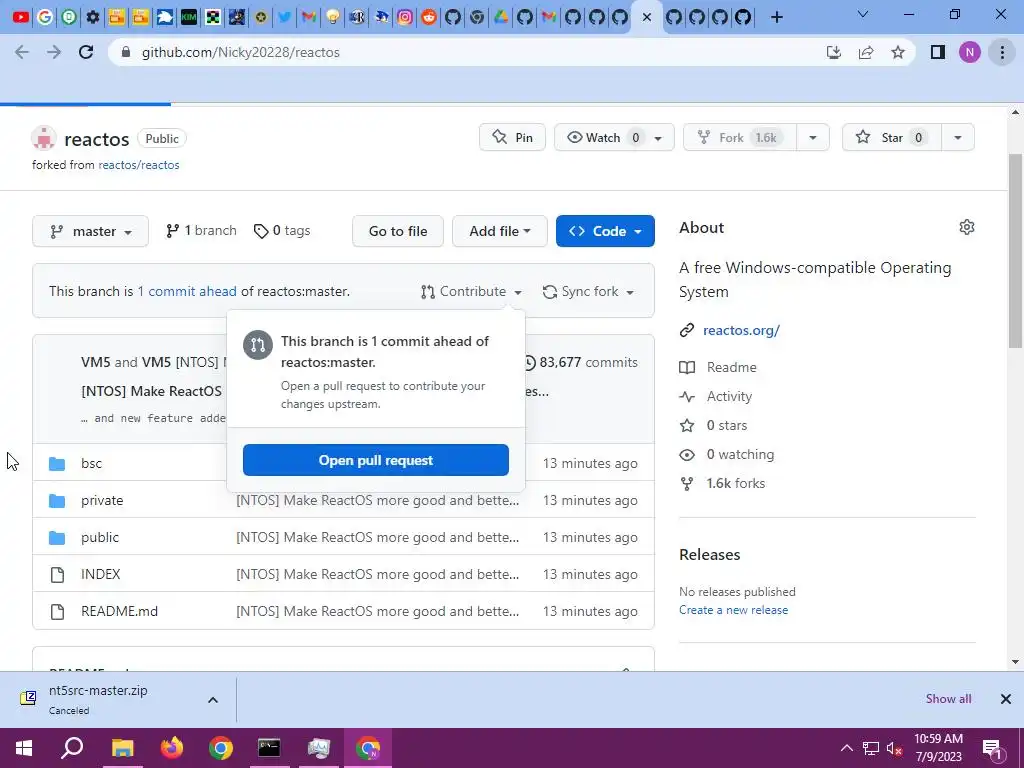1024x768 pixels.
Task: Open the tab search chevron
Action: tap(863, 14)
